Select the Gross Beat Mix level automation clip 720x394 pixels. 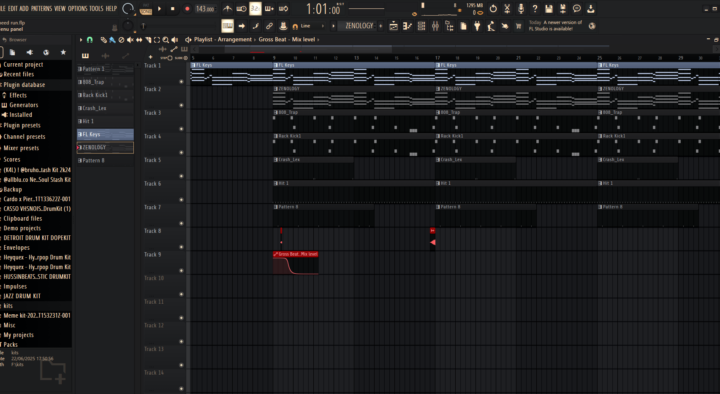pyautogui.click(x=296, y=263)
